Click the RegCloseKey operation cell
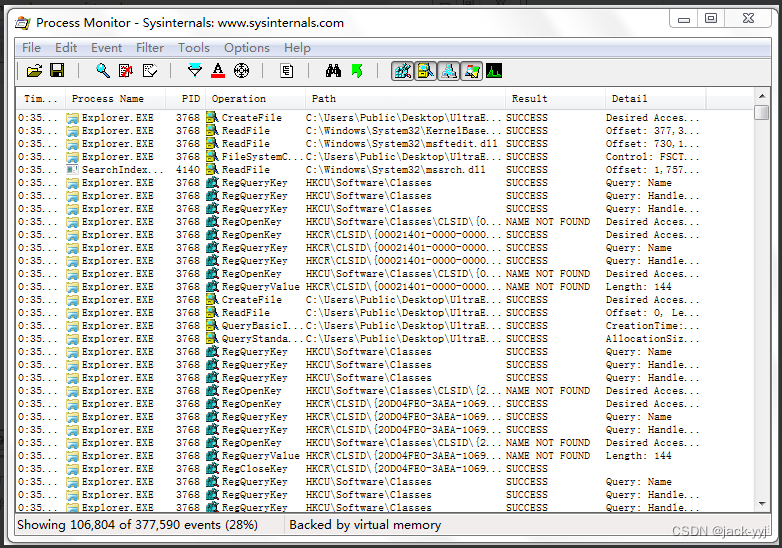This screenshot has height=548, width=782. [254, 469]
